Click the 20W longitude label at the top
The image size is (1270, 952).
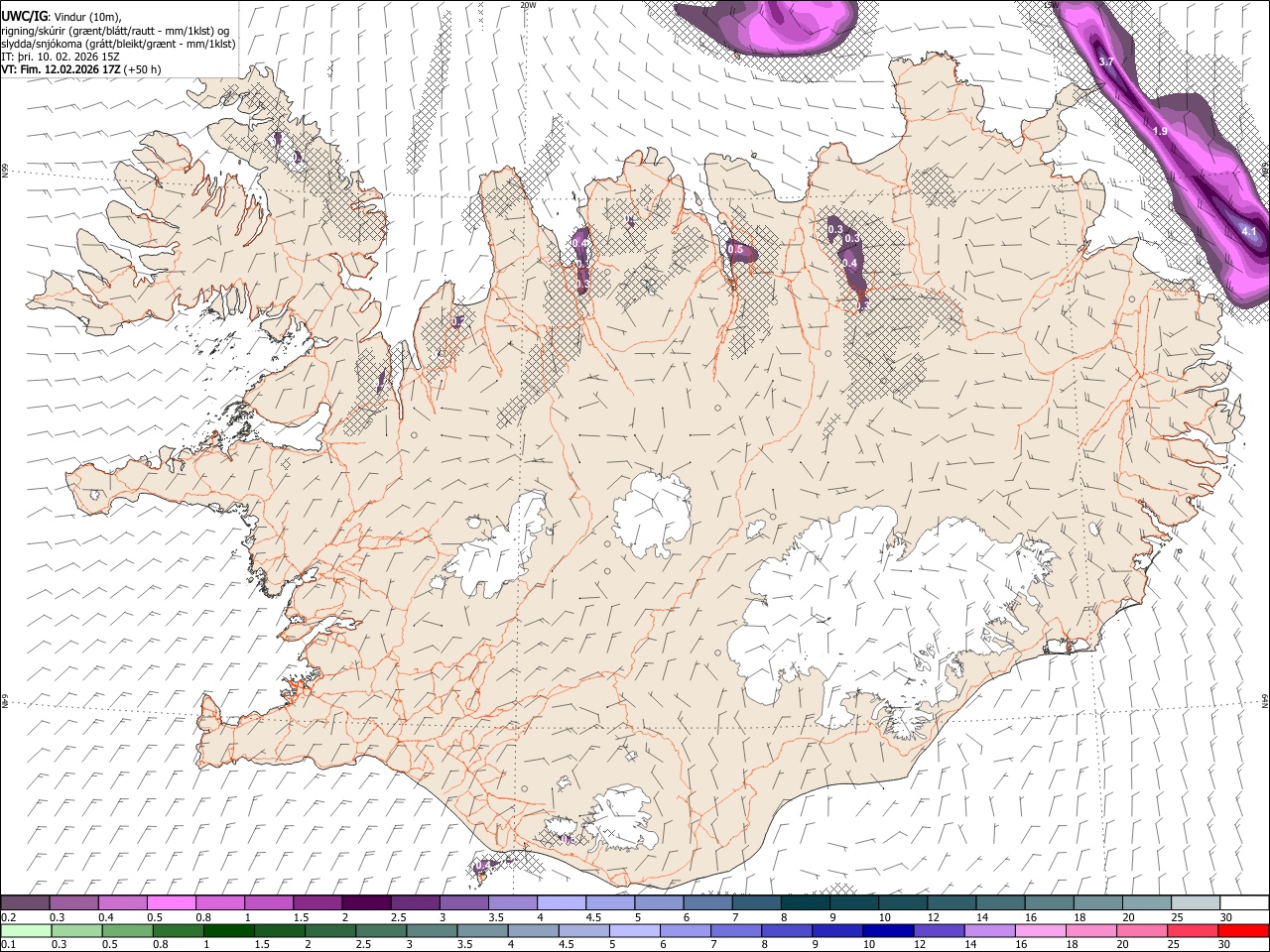point(528,5)
